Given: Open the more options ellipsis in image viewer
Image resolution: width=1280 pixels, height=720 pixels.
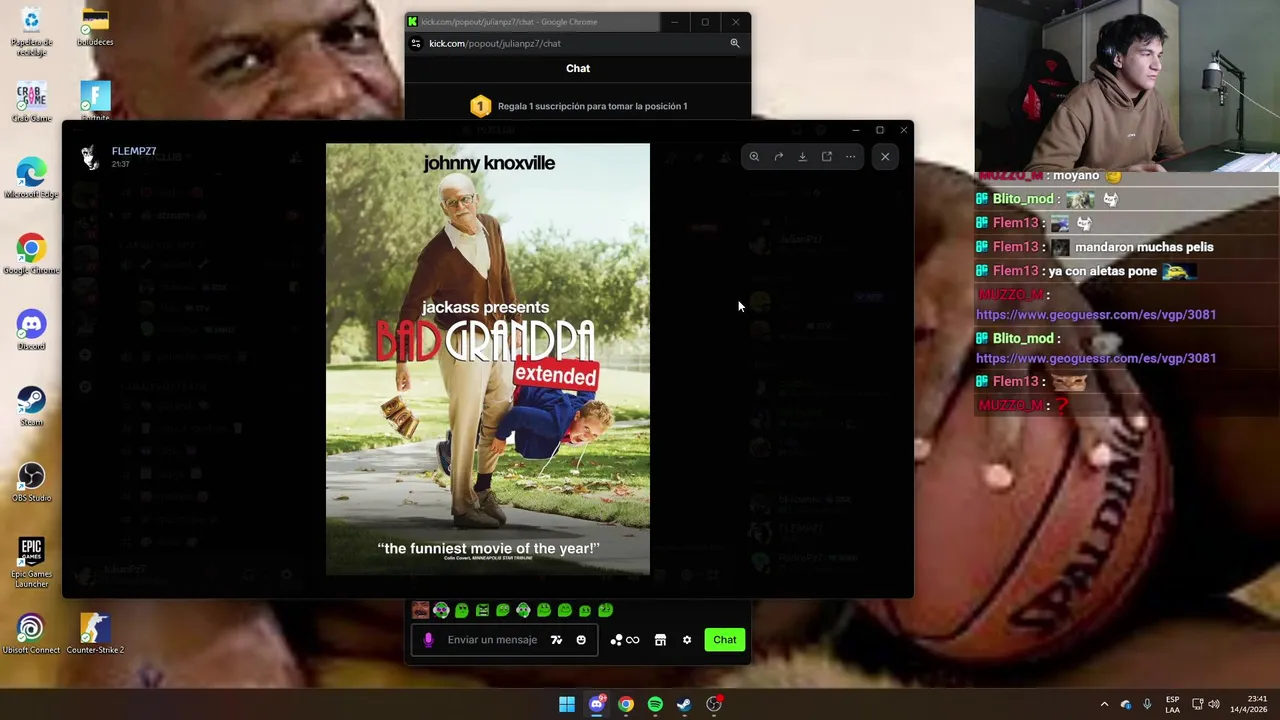Looking at the screenshot, I should [850, 157].
